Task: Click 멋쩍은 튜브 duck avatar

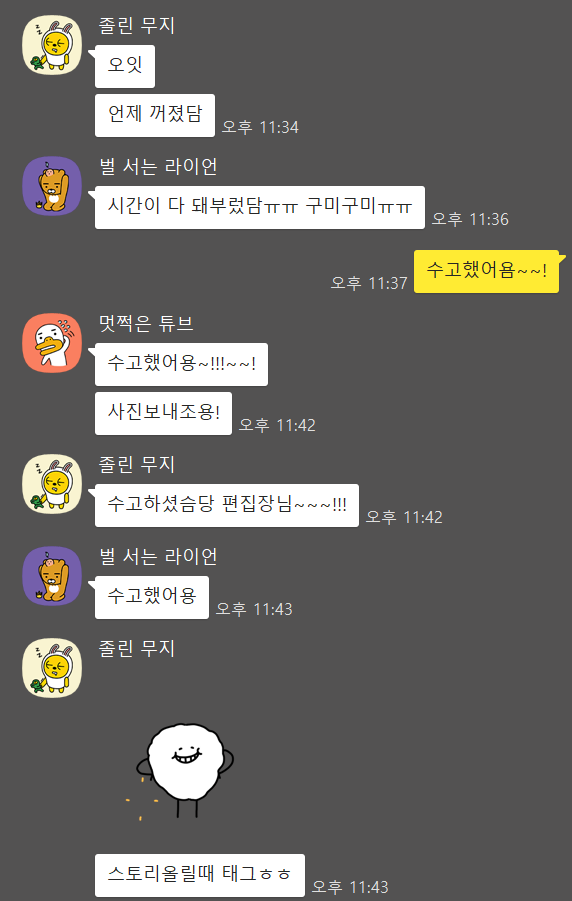Action: (52, 343)
